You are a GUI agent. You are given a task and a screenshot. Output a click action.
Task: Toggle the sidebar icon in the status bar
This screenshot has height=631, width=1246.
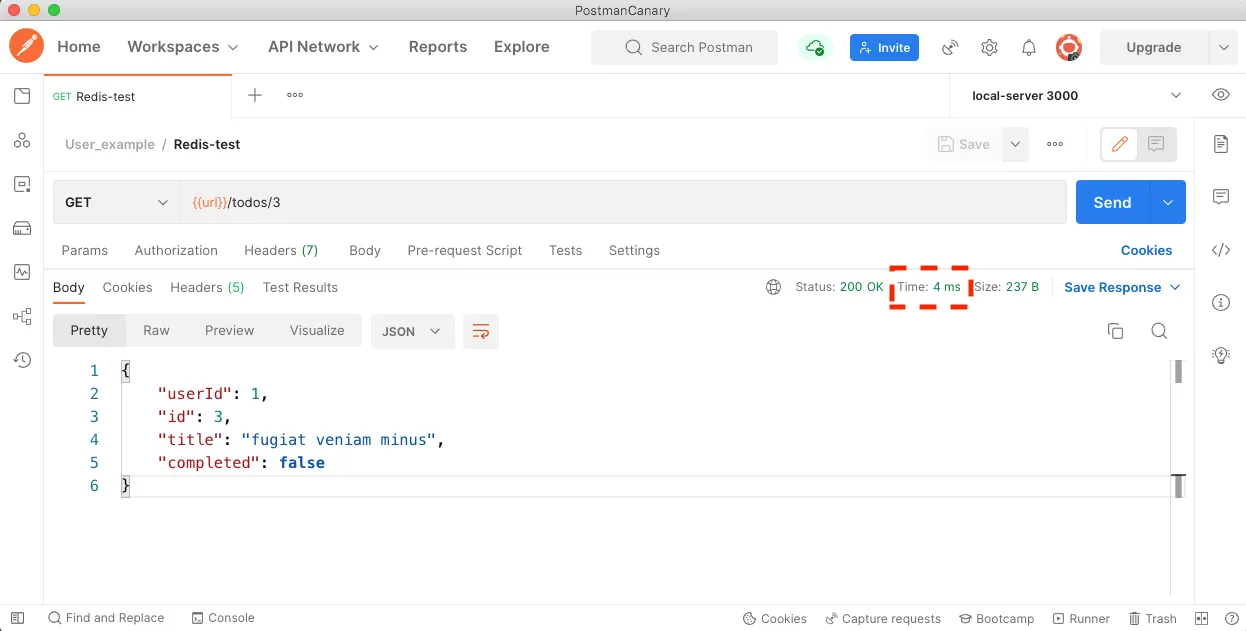pos(17,618)
